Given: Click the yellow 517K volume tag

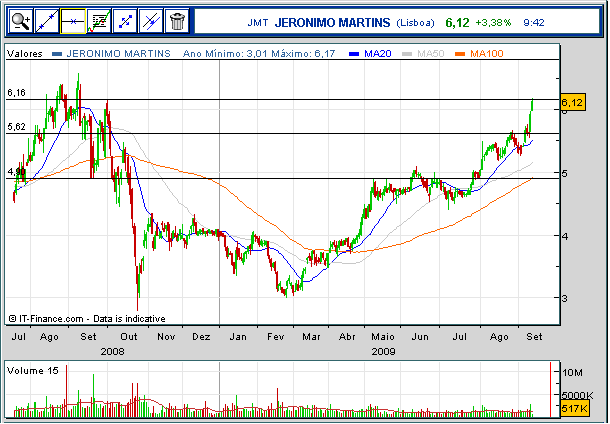Looking at the screenshot, I should [x=575, y=408].
